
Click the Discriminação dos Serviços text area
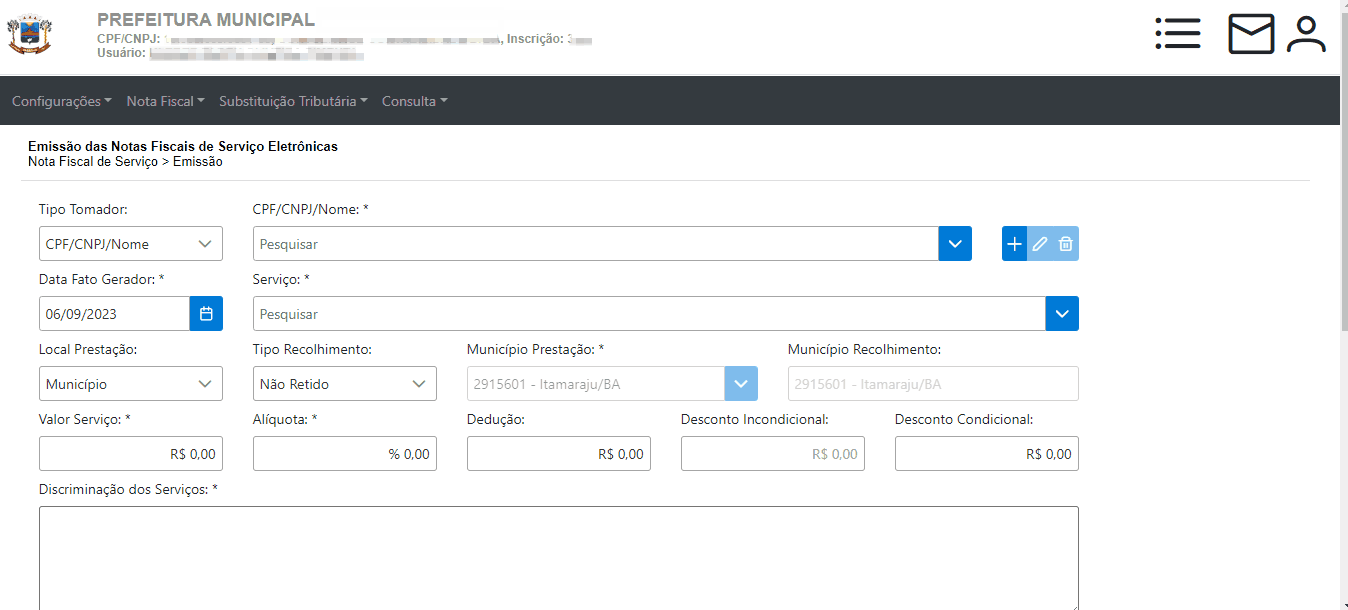pos(558,556)
